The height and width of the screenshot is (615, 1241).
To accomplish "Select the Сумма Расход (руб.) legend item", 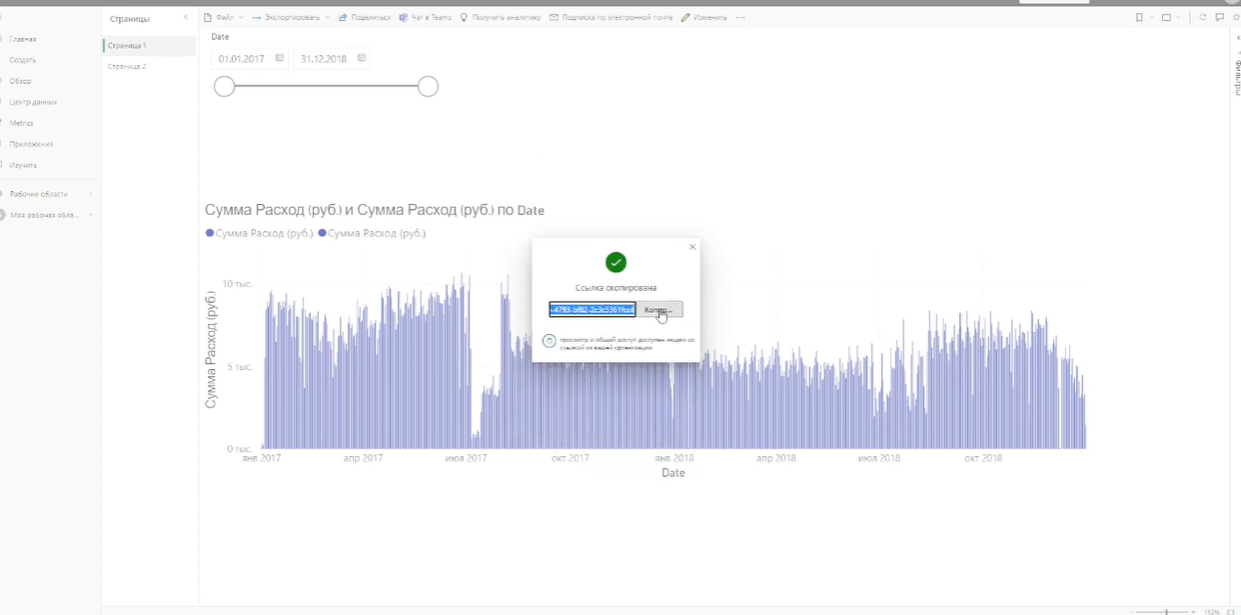I will click(x=260, y=233).
